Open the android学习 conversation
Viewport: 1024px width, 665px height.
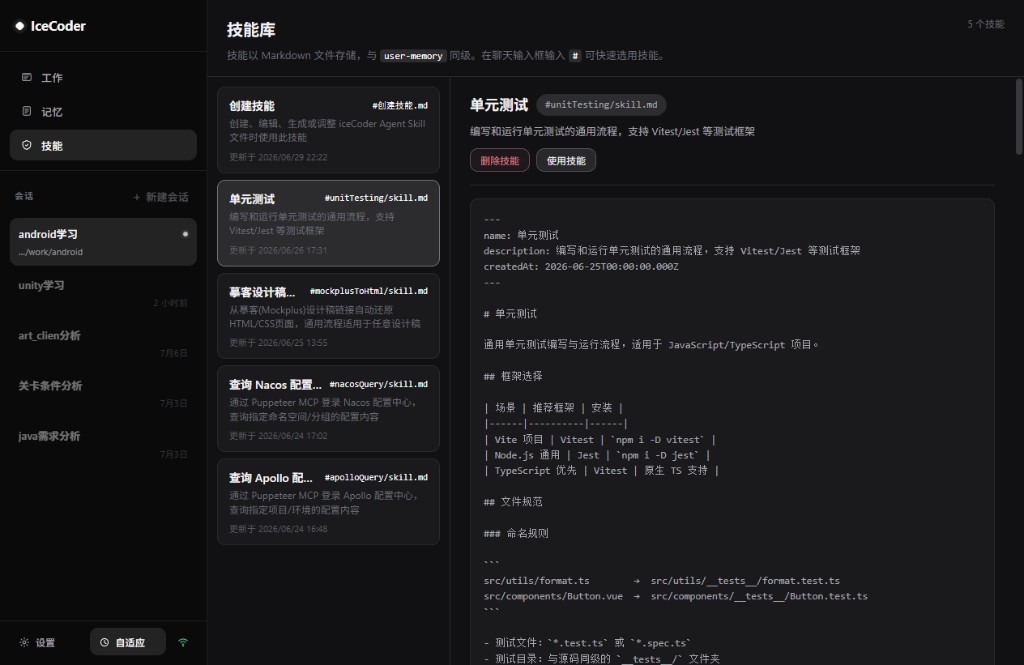(x=103, y=242)
